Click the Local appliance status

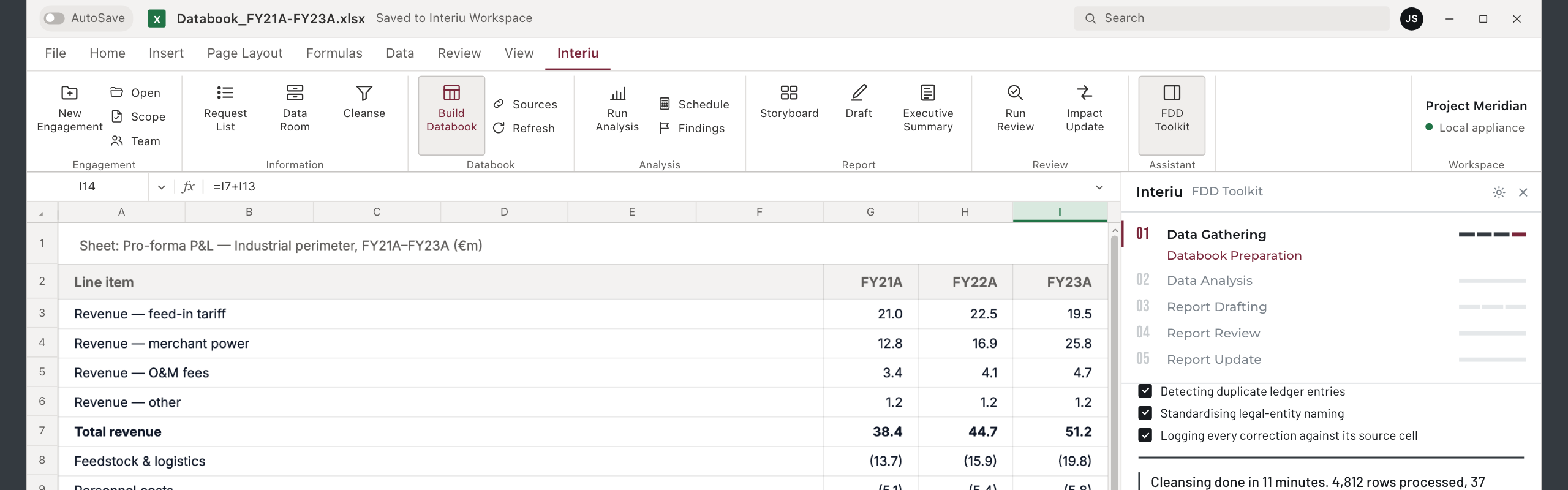pos(1474,127)
